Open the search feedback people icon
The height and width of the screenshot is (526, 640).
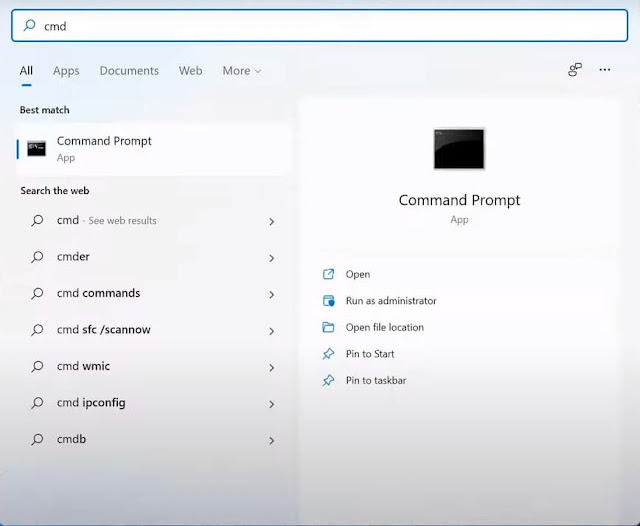click(575, 70)
